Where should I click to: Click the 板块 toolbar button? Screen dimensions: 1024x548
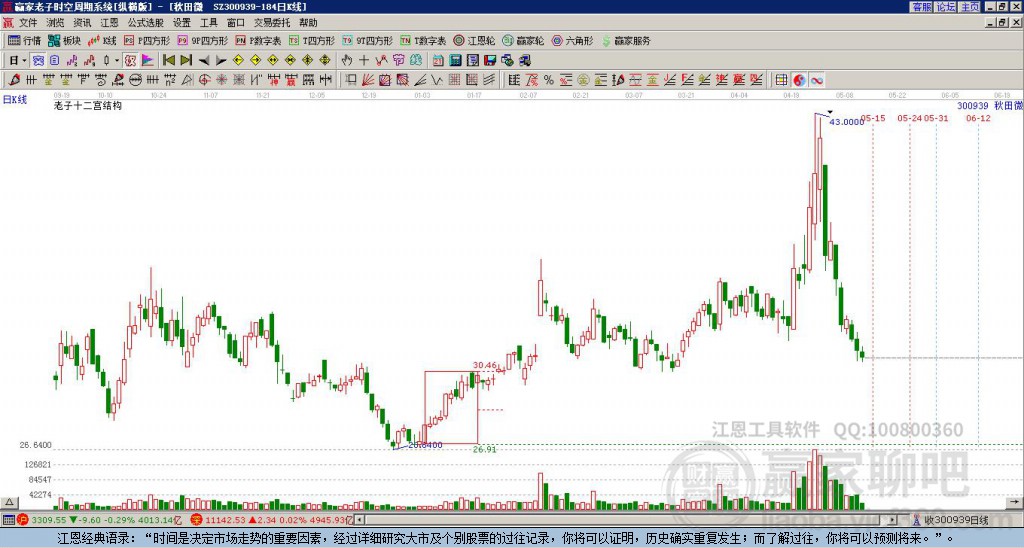pos(64,40)
